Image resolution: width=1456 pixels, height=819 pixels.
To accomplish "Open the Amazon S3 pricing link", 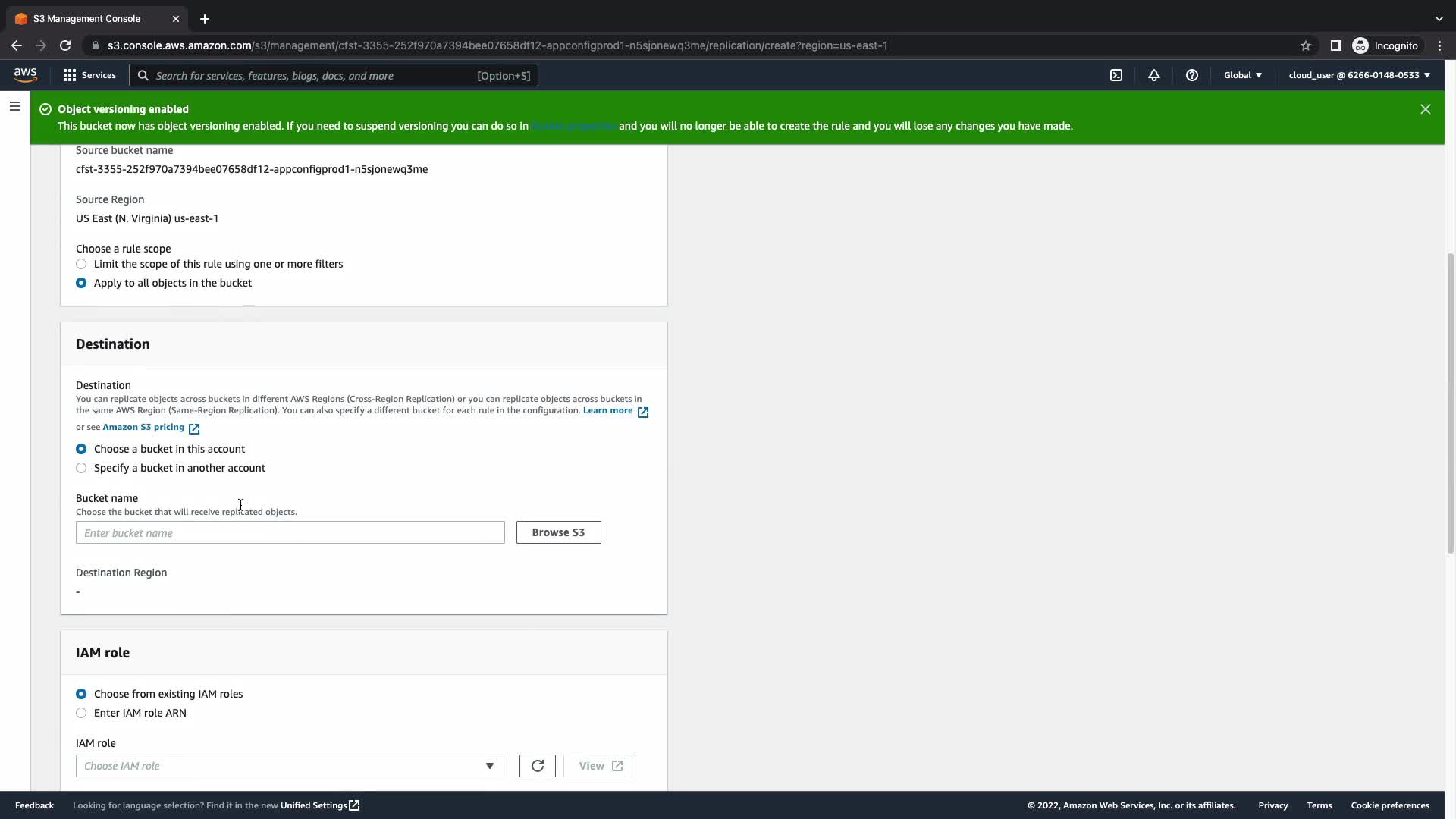I will click(143, 427).
